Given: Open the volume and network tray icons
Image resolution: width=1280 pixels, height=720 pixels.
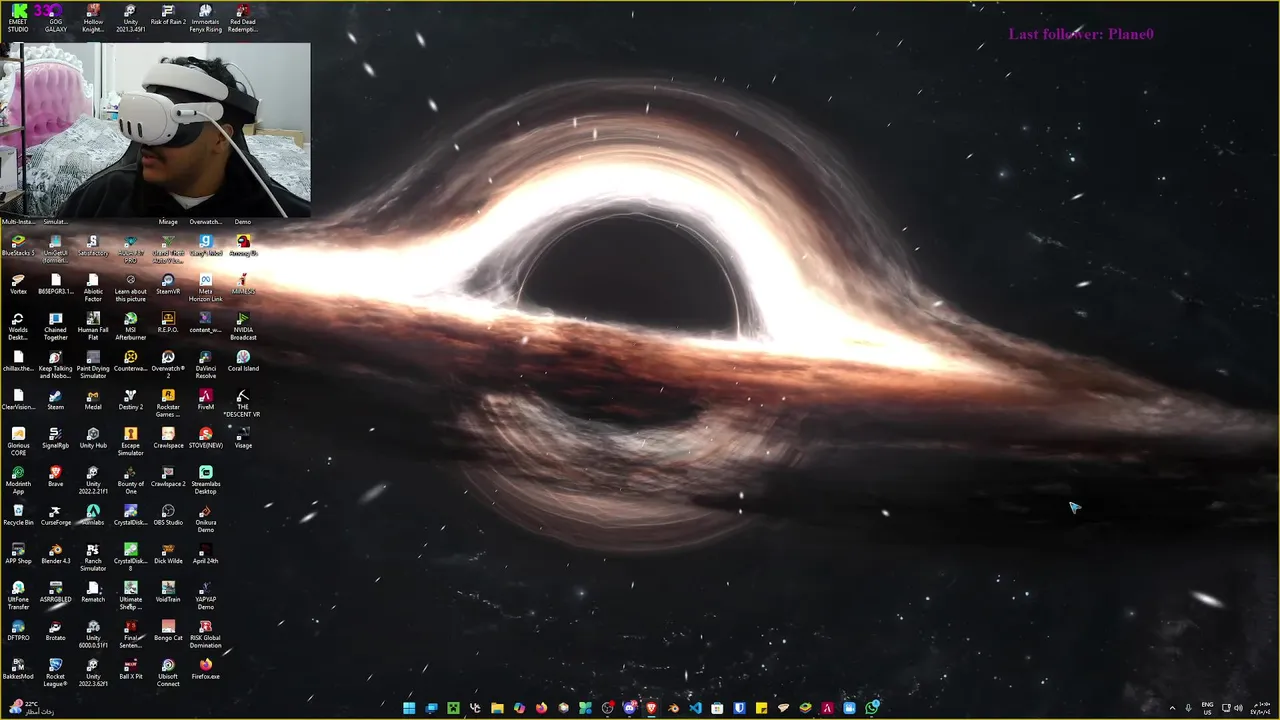Looking at the screenshot, I should (x=1233, y=708).
